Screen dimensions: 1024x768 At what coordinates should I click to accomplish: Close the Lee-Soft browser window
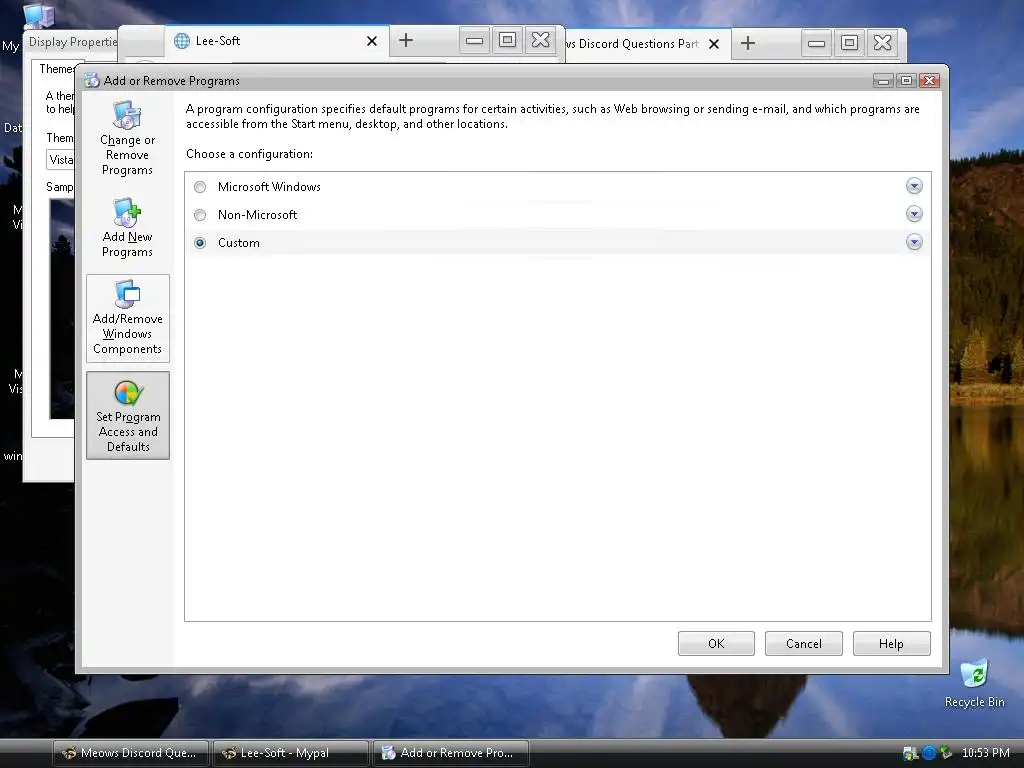541,40
